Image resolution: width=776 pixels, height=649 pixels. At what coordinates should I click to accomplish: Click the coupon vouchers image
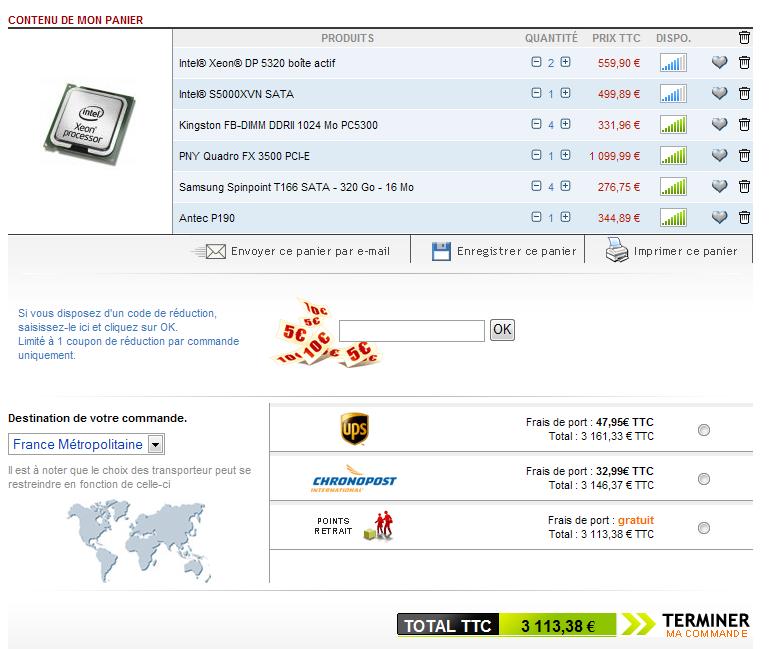(327, 333)
